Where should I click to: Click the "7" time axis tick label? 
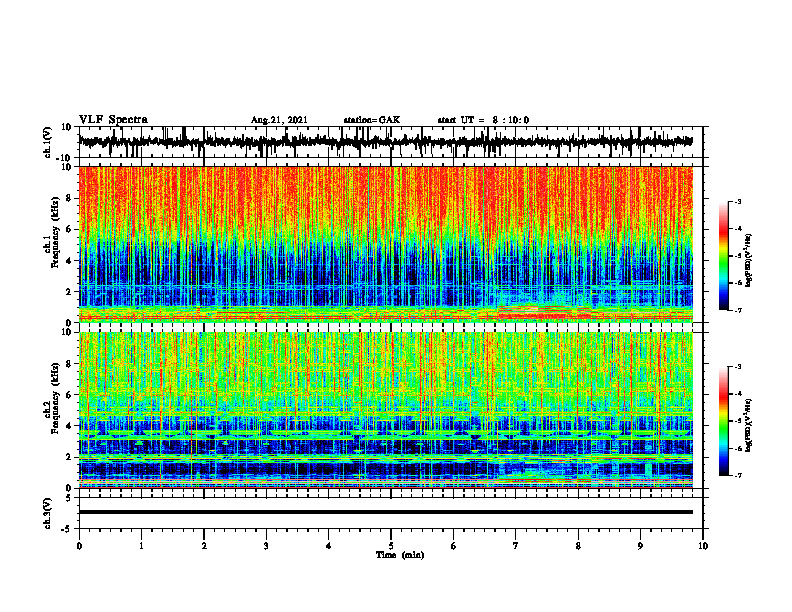click(516, 546)
